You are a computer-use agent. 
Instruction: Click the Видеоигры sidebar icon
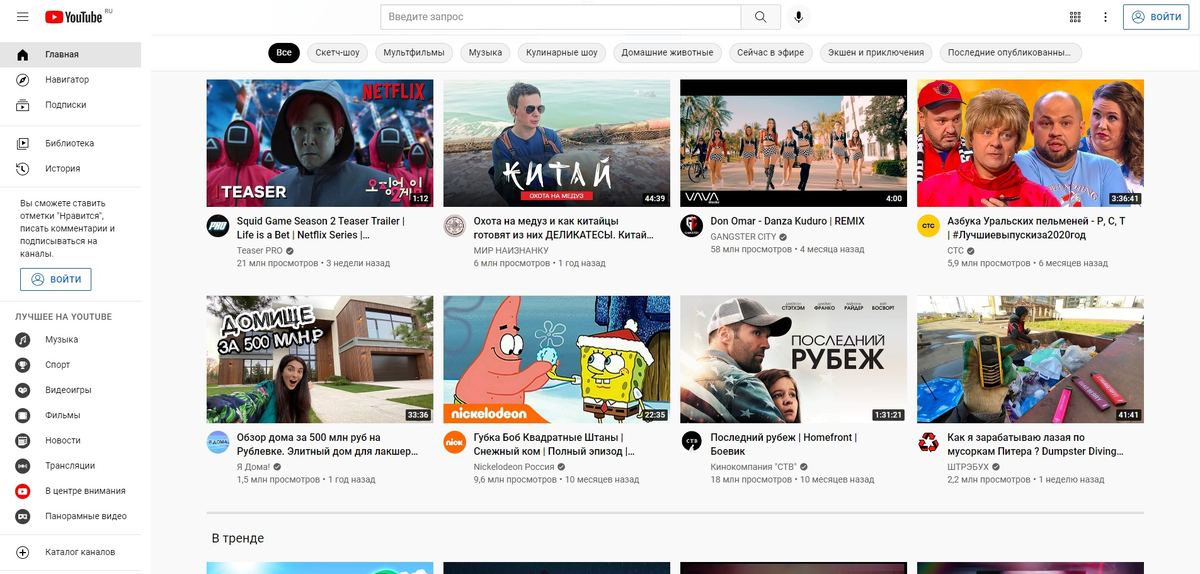(23, 390)
